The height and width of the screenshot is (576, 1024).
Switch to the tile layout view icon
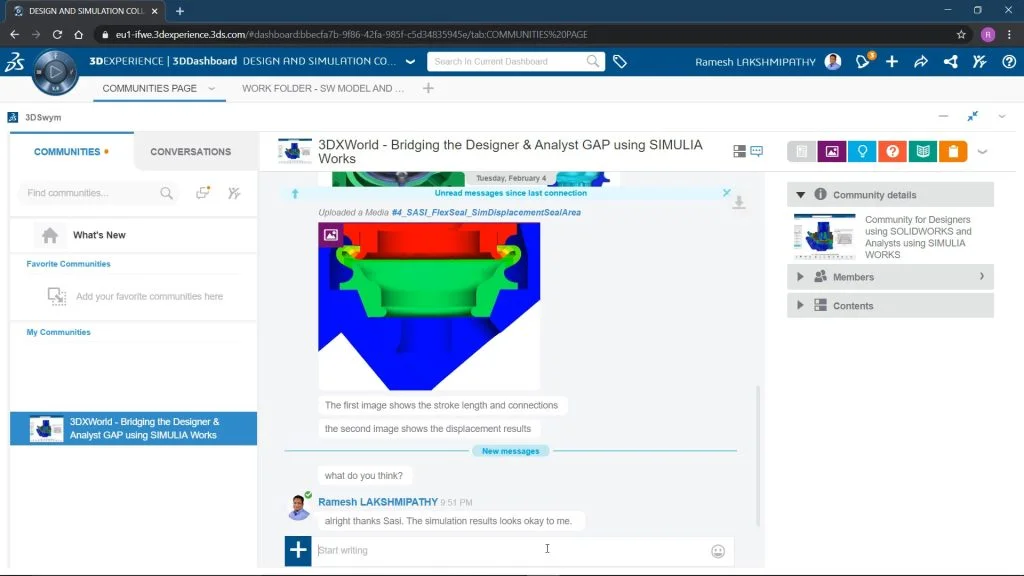pyautogui.click(x=739, y=152)
